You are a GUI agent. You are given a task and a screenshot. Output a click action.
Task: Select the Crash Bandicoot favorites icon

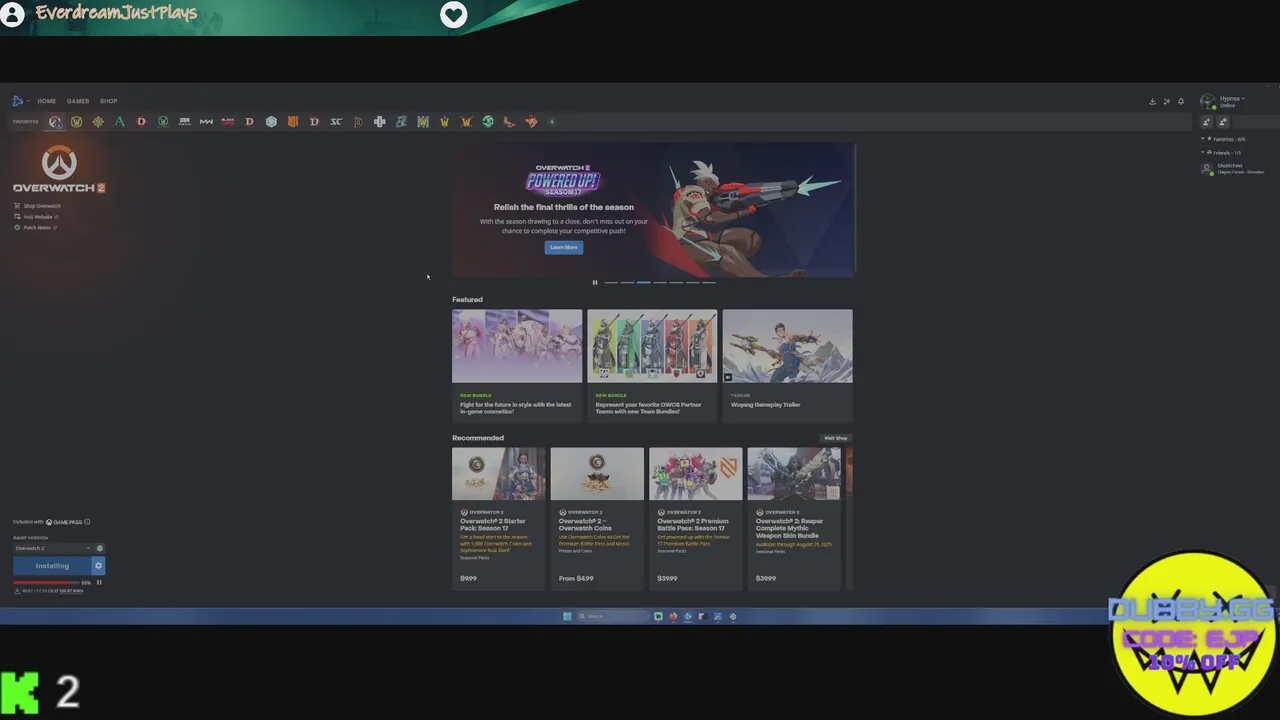pyautogui.click(x=531, y=122)
